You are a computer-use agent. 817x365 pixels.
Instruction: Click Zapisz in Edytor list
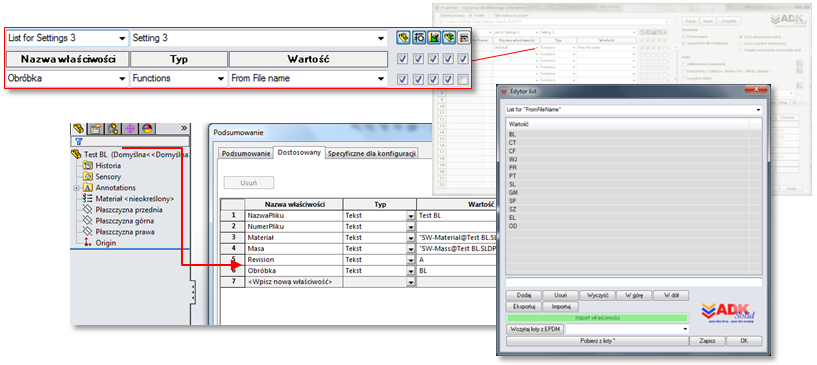(707, 341)
